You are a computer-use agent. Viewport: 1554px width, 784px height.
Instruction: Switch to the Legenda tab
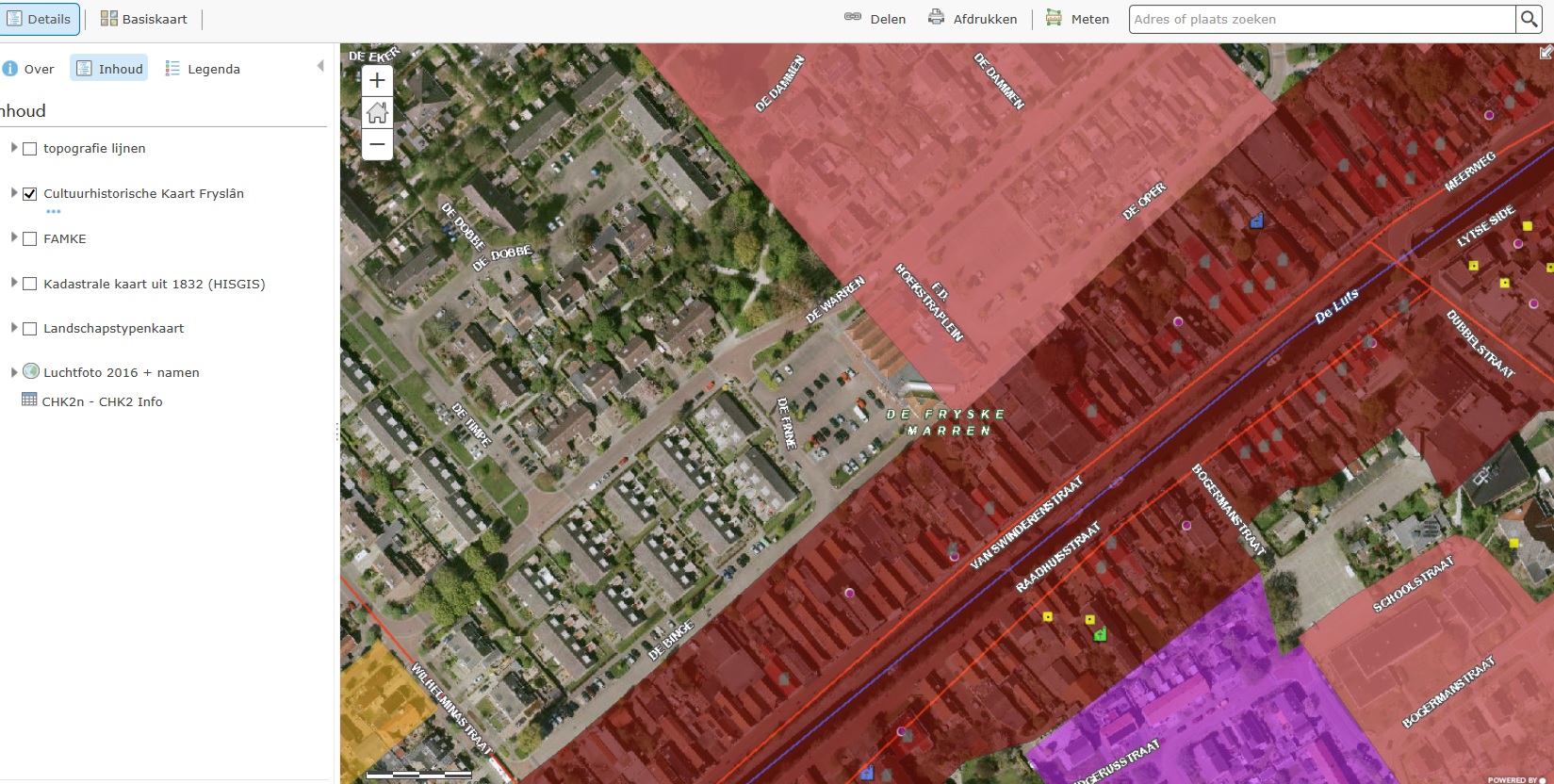click(203, 69)
